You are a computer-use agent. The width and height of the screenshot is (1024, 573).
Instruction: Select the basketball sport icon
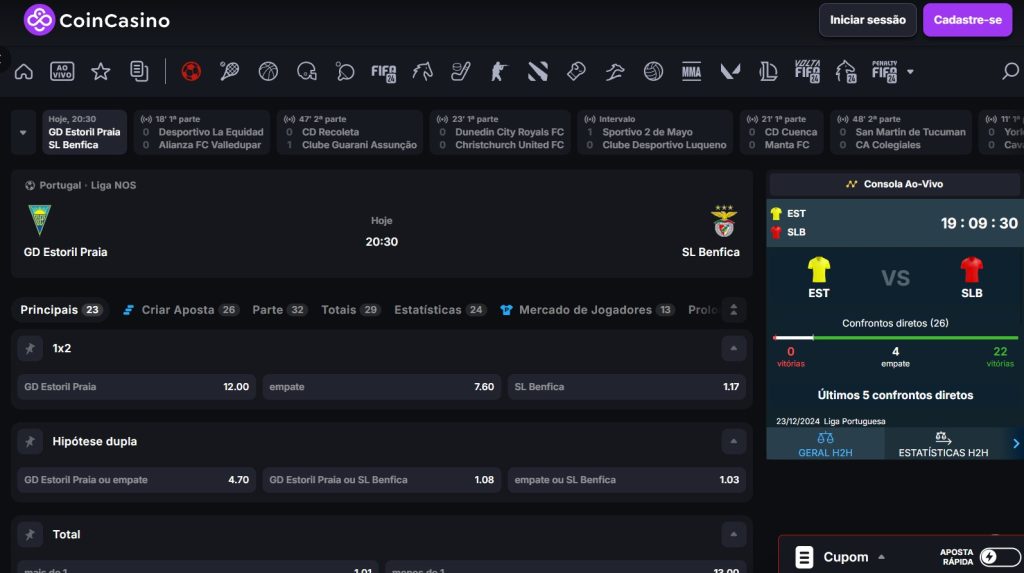tap(268, 71)
